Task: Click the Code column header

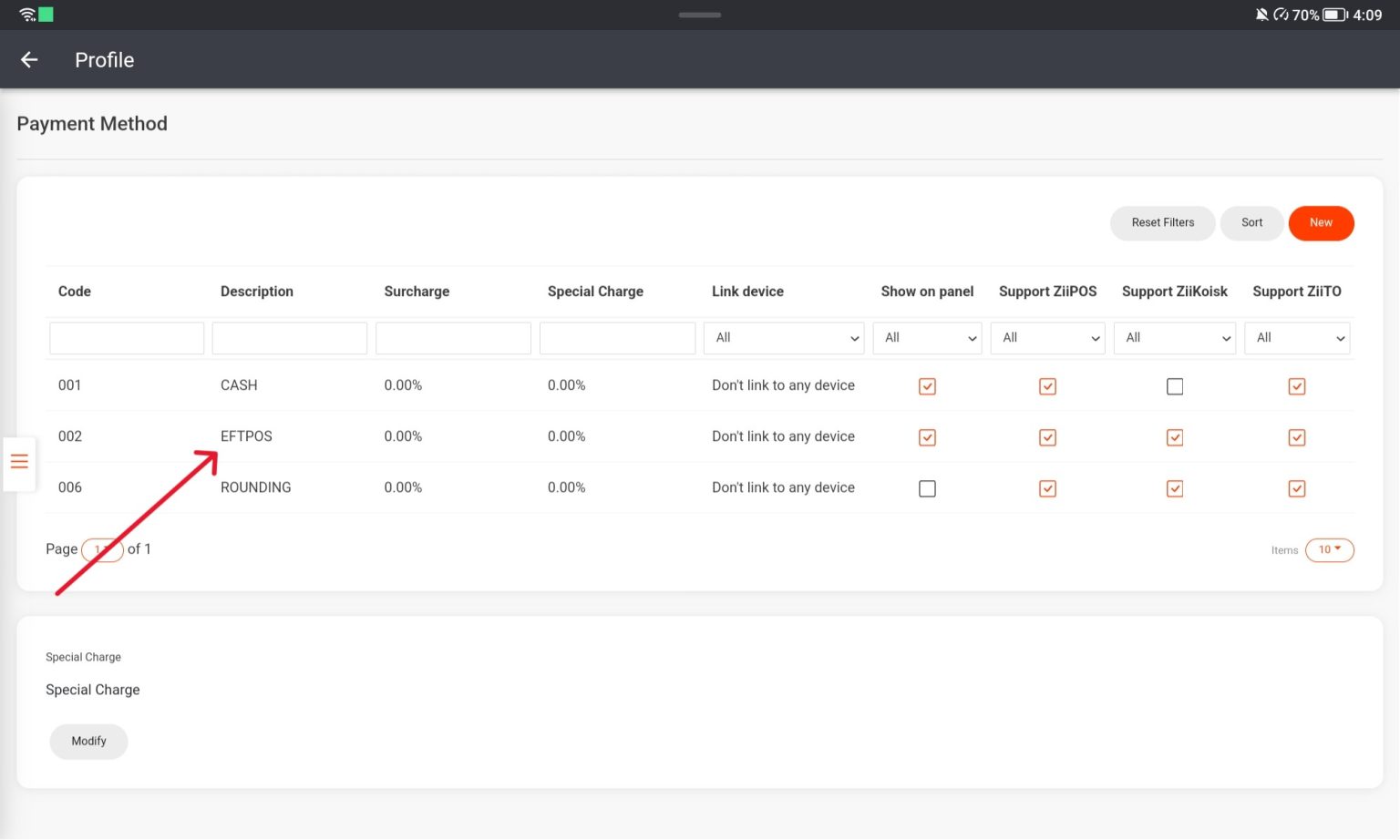Action: (75, 292)
